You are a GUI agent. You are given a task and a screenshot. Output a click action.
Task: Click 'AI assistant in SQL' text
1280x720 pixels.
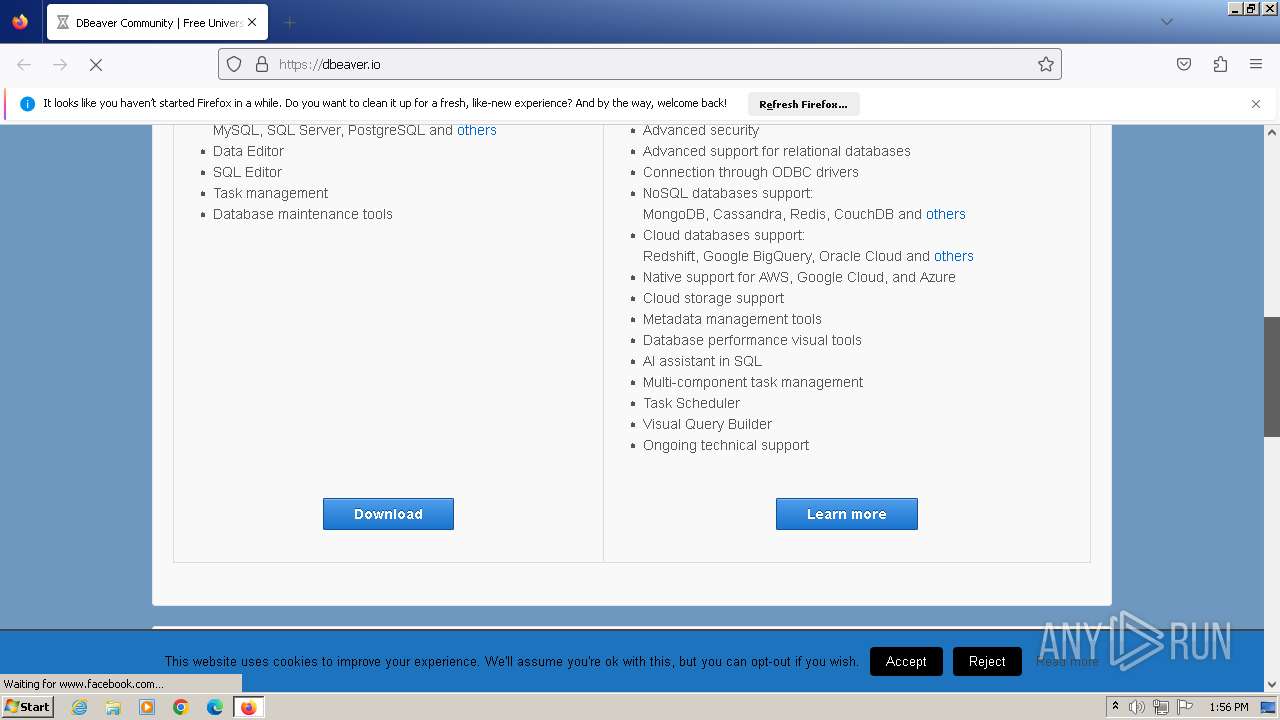pos(702,361)
